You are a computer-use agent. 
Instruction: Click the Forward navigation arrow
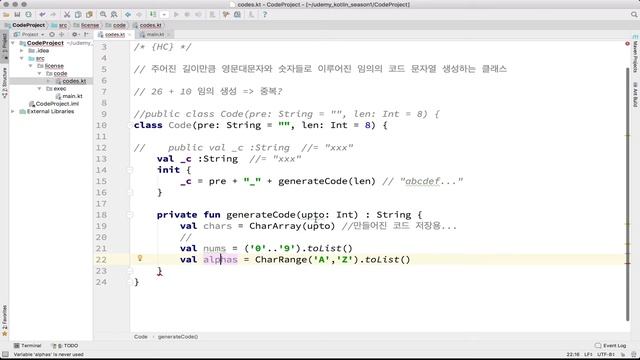[x=139, y=15]
